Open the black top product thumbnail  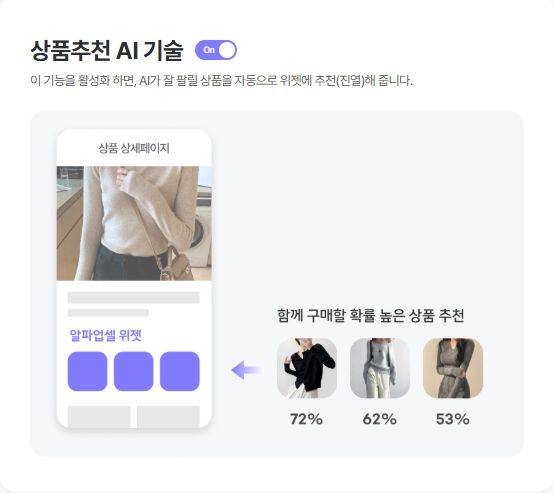coord(307,368)
